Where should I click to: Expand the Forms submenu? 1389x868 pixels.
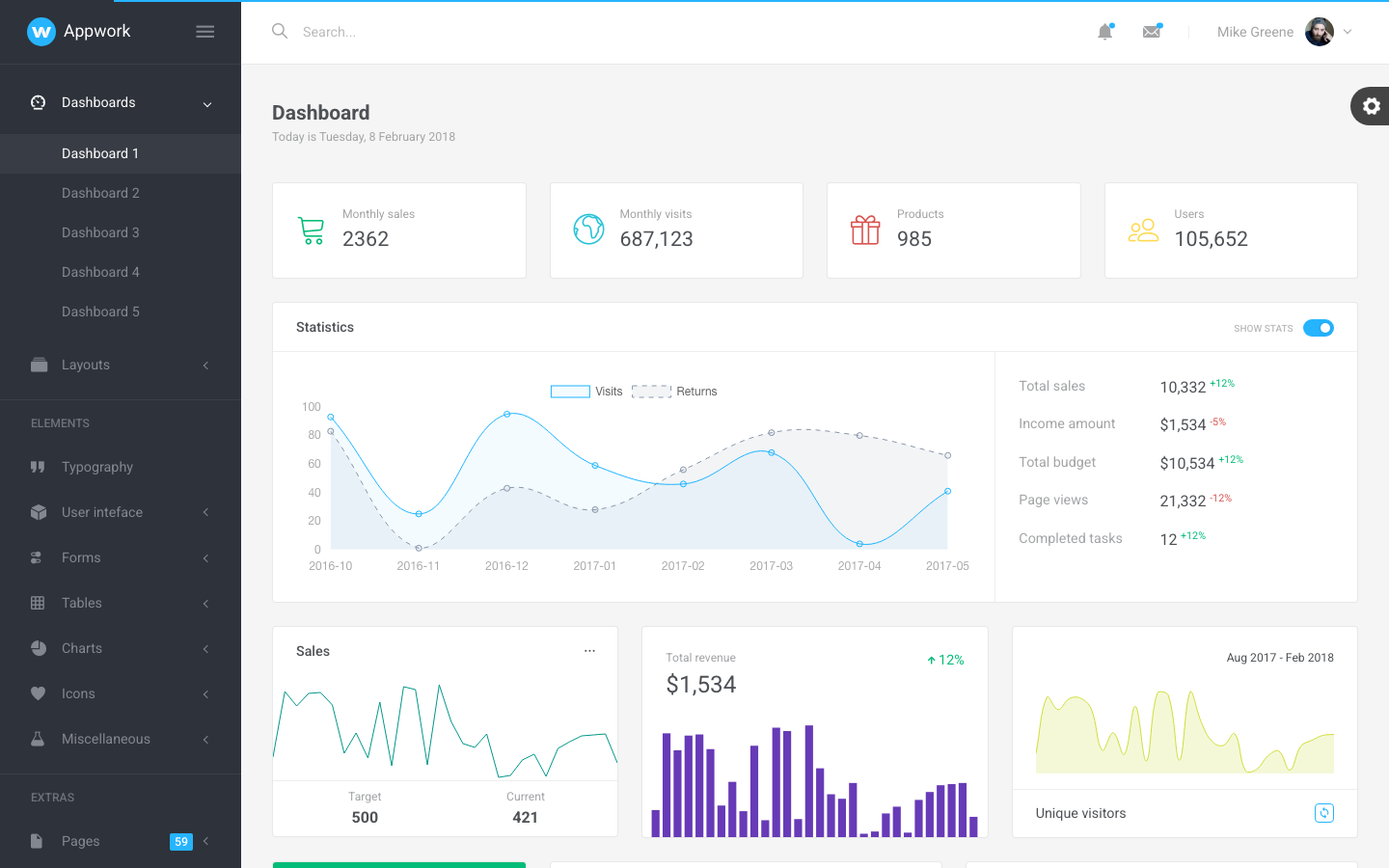coord(121,557)
